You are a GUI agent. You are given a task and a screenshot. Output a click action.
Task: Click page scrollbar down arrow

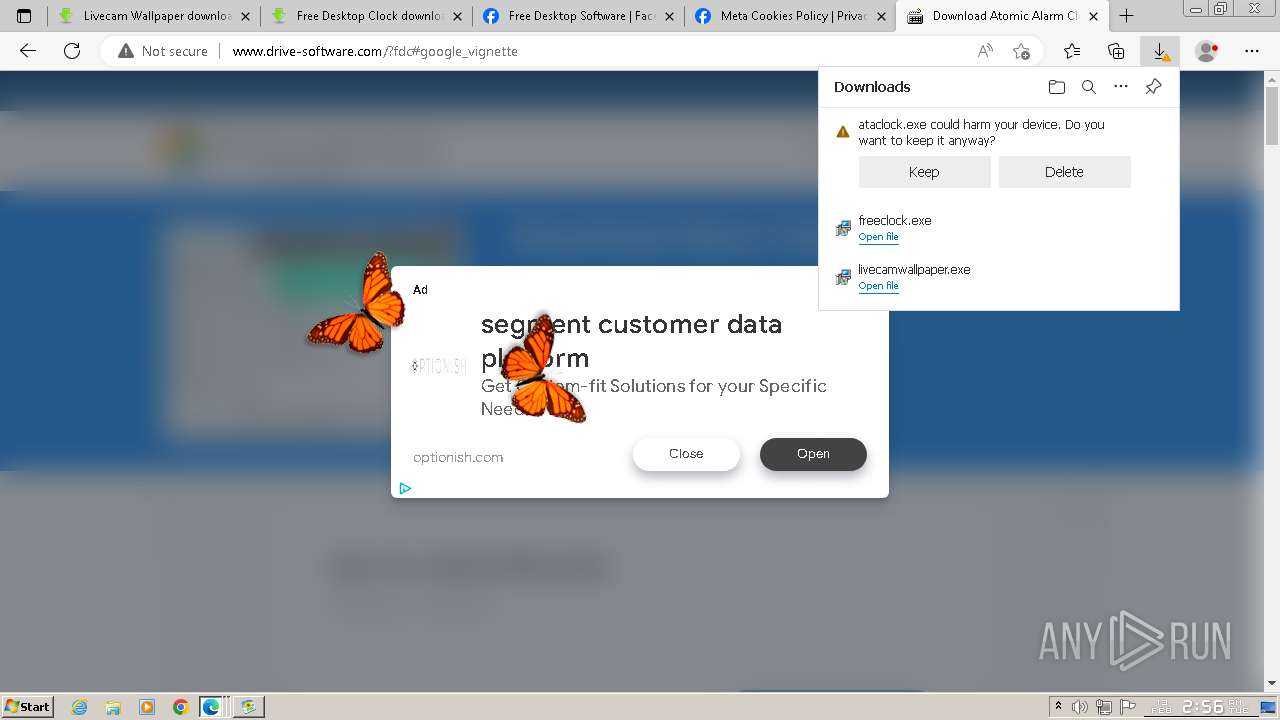coord(1272,683)
